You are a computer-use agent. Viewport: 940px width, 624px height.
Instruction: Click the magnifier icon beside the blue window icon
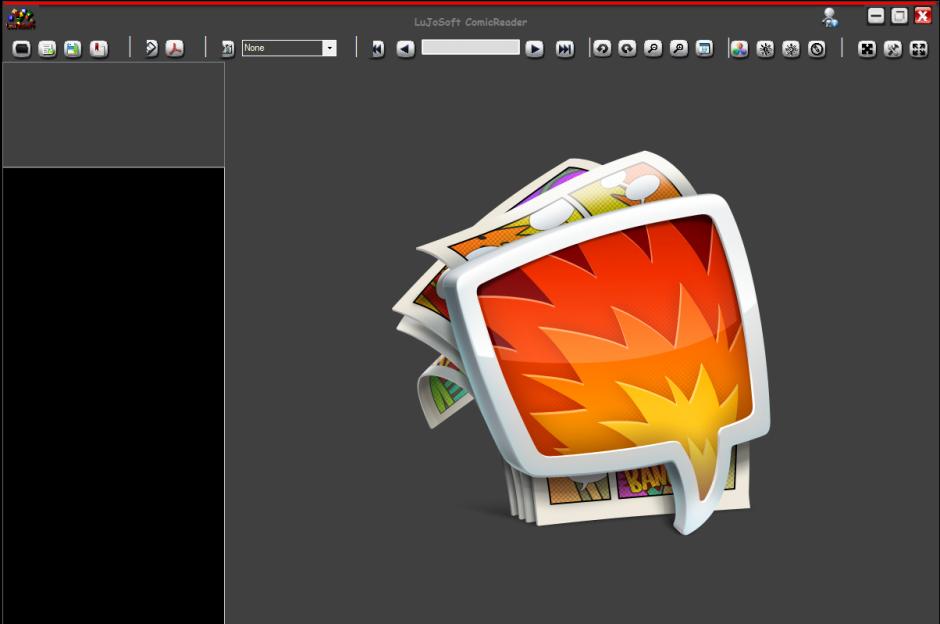[x=679, y=49]
